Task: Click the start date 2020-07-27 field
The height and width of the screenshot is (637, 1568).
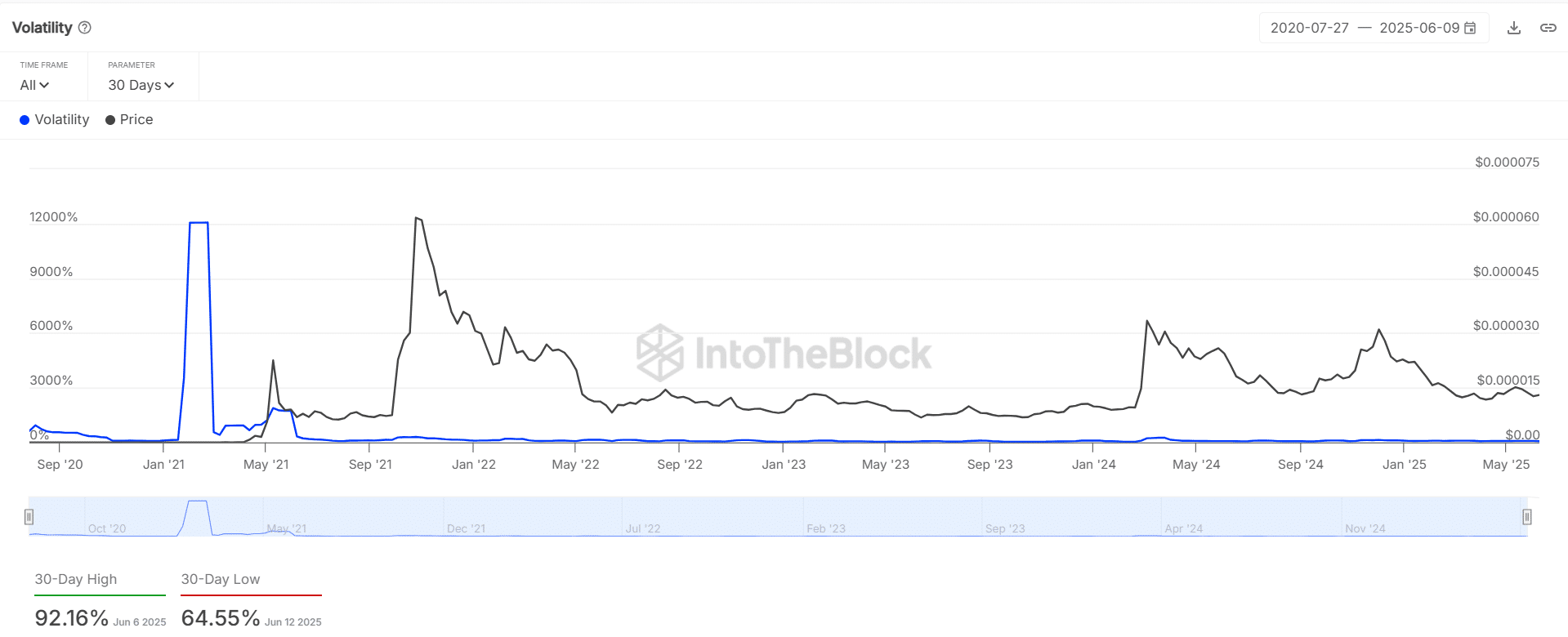Action: (1309, 28)
